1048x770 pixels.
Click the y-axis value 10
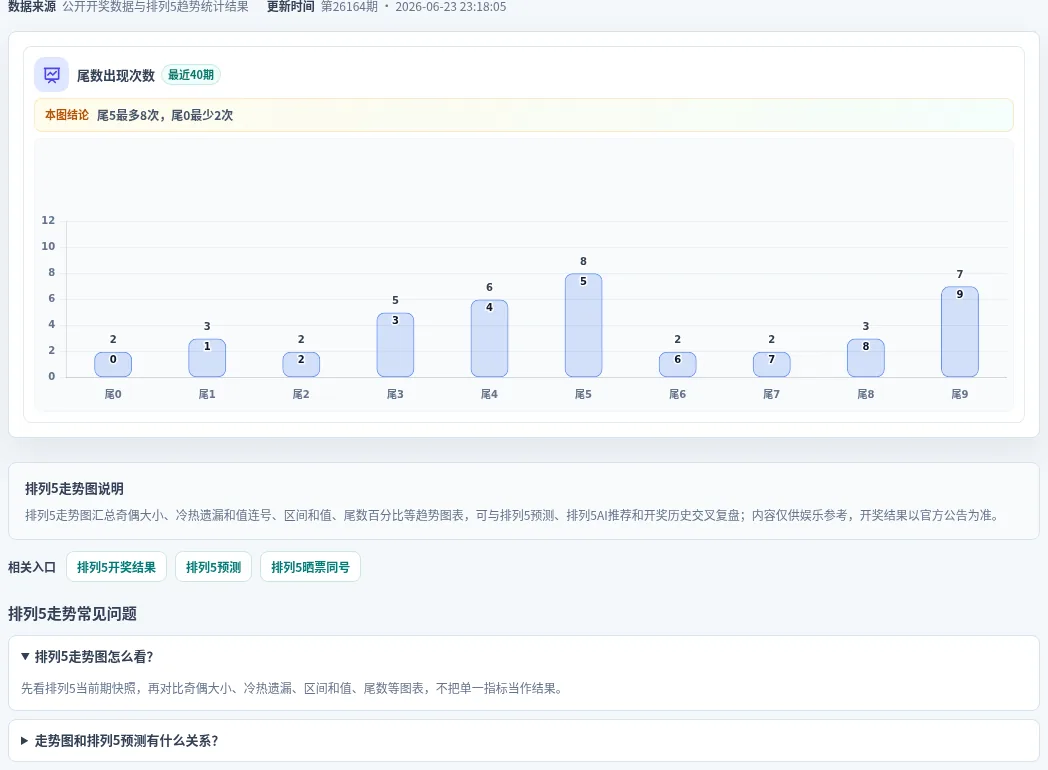coord(48,246)
